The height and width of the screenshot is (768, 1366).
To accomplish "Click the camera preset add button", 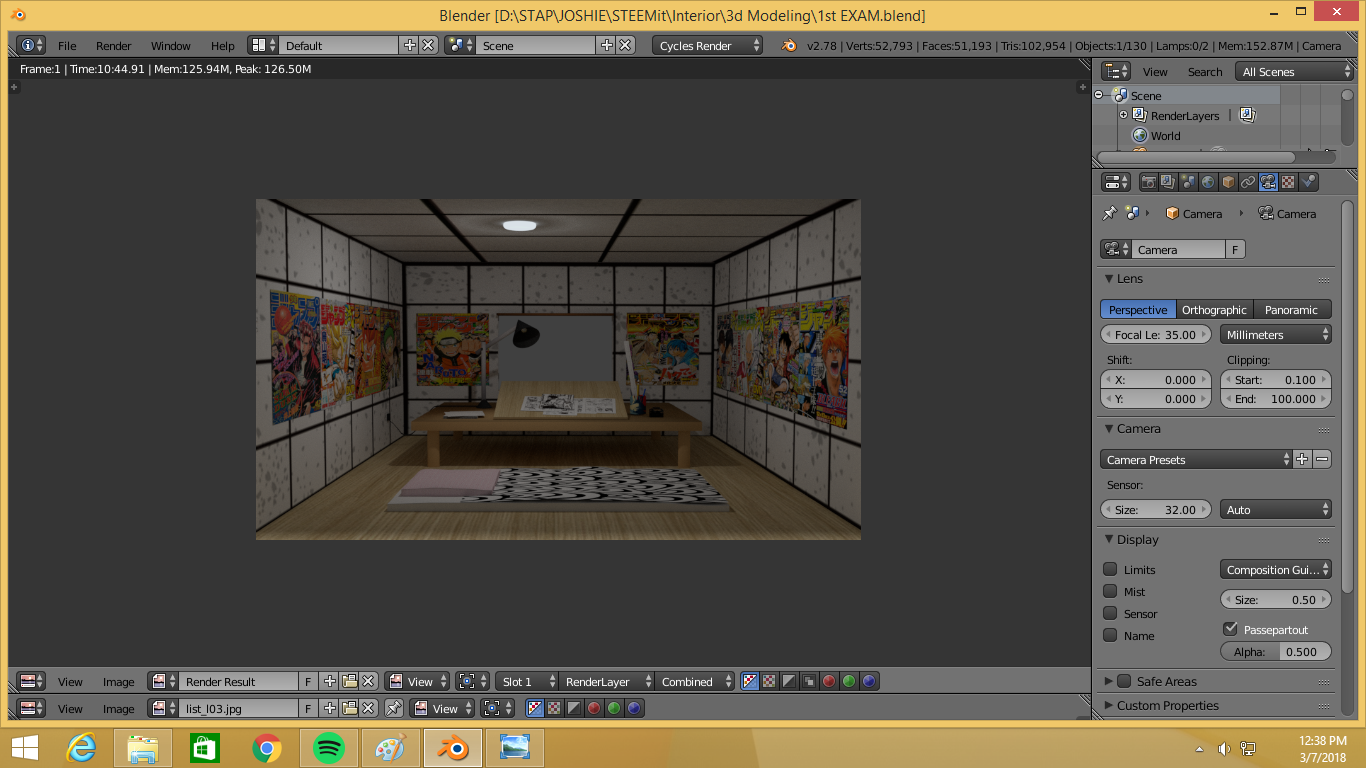I will click(1302, 459).
